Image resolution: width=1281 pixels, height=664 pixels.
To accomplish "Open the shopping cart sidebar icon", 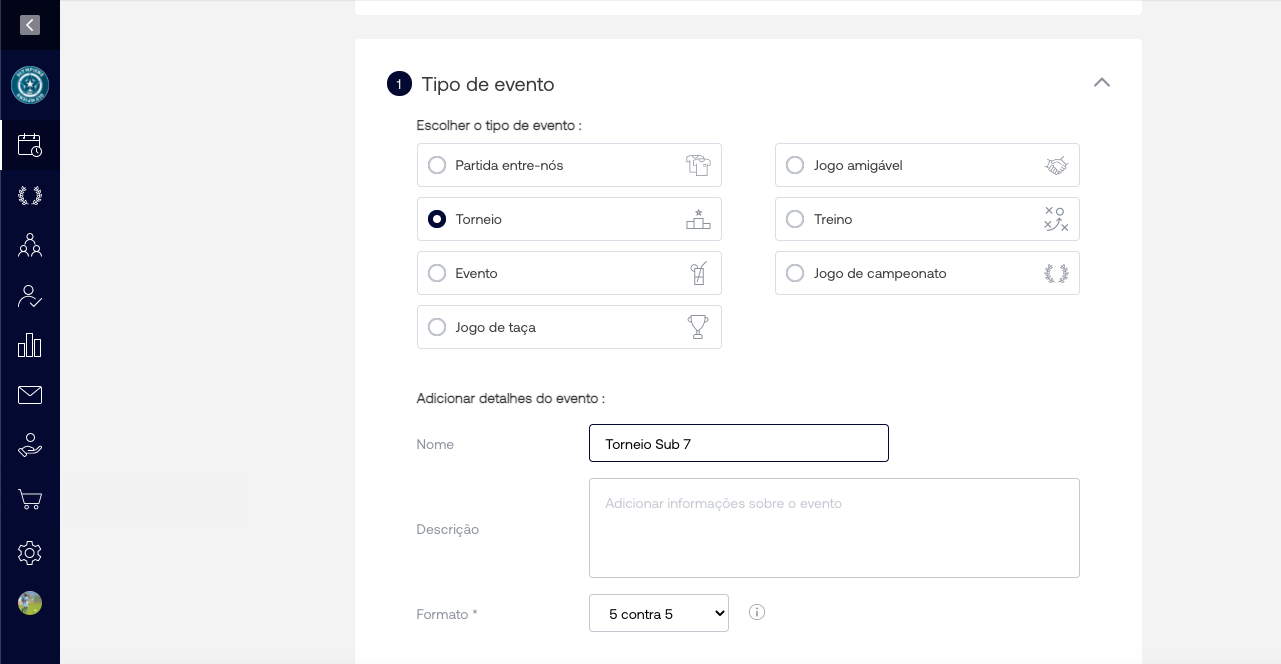I will (x=30, y=500).
